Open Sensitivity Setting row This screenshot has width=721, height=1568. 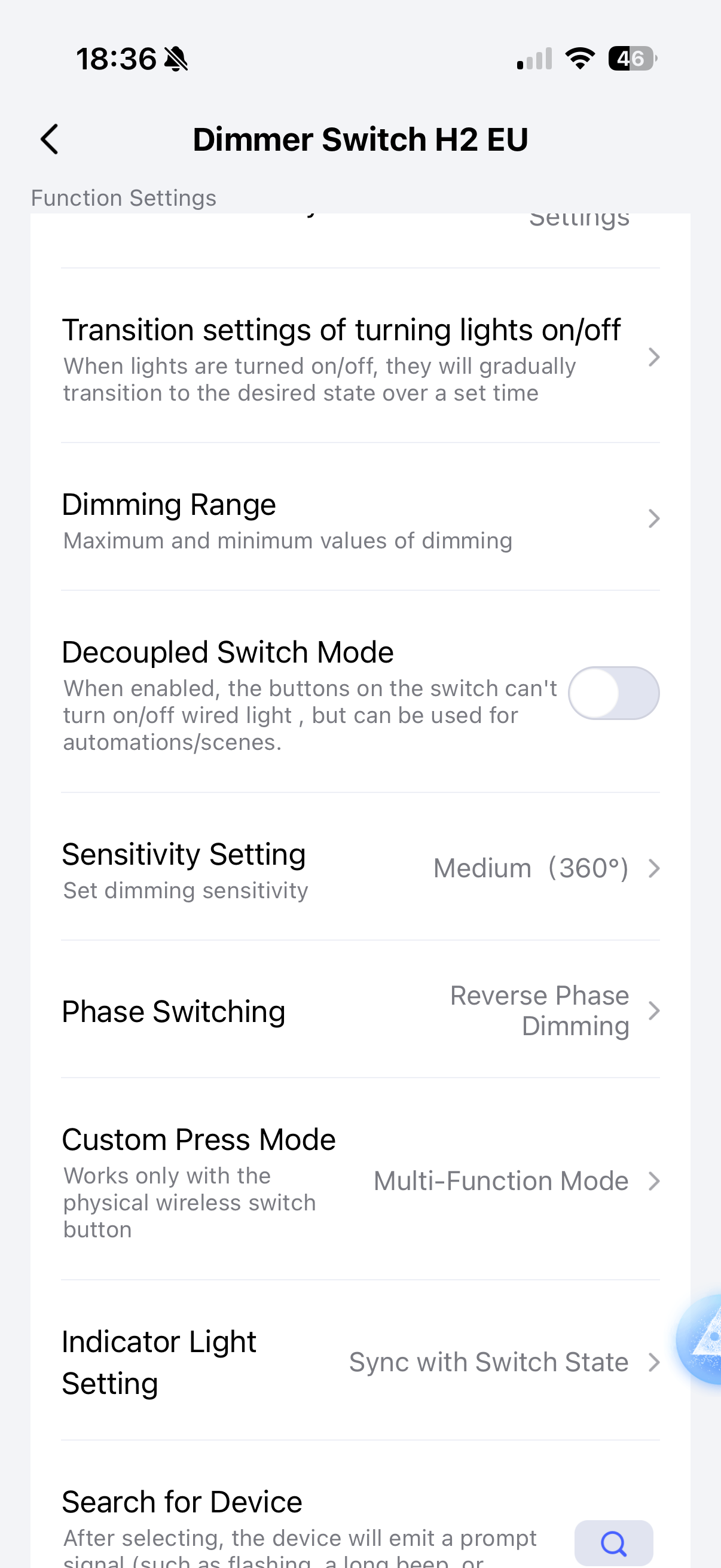[184, 855]
